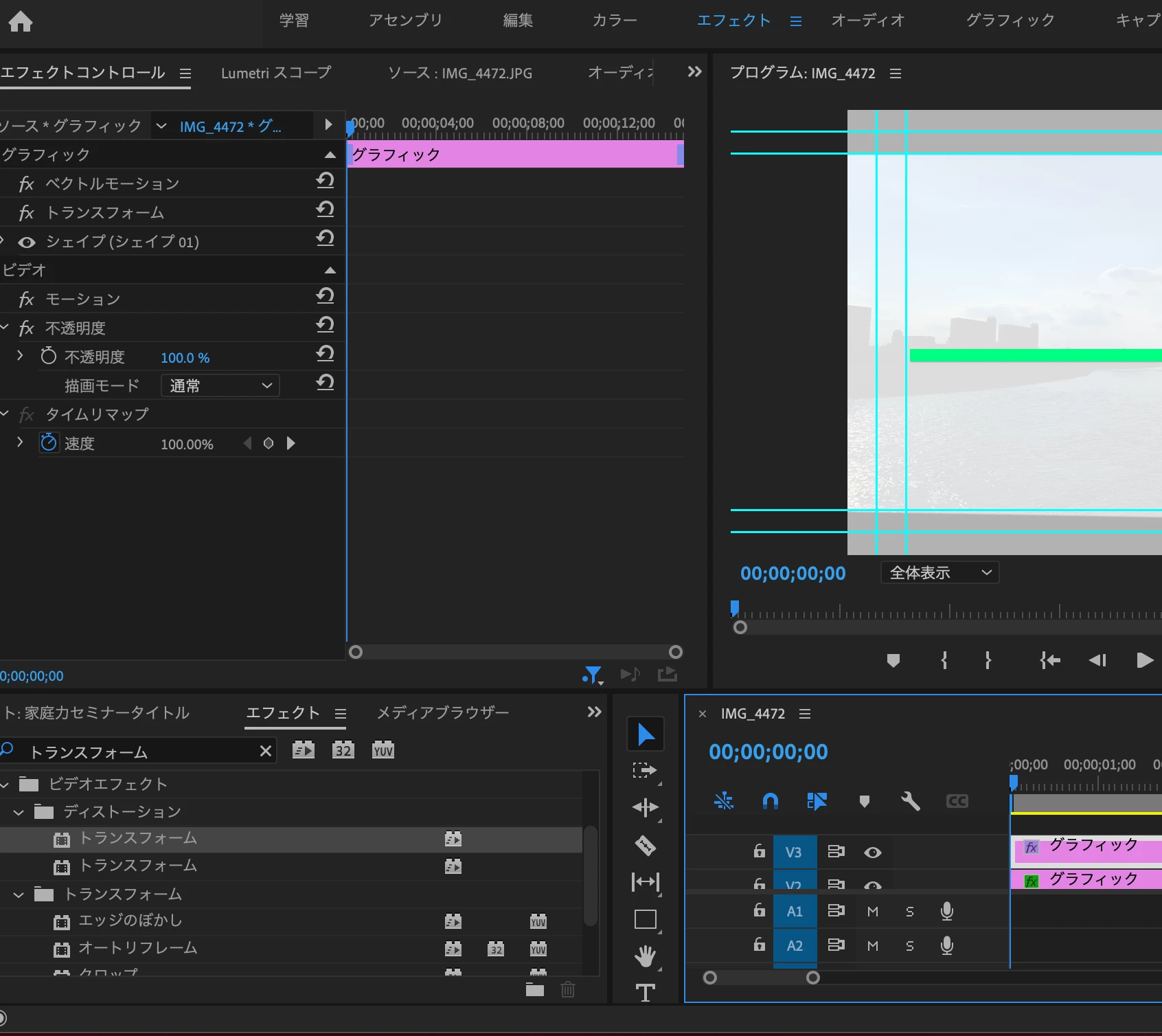Enable voice-over record on A2
Image resolution: width=1162 pixels, height=1036 pixels.
[947, 945]
